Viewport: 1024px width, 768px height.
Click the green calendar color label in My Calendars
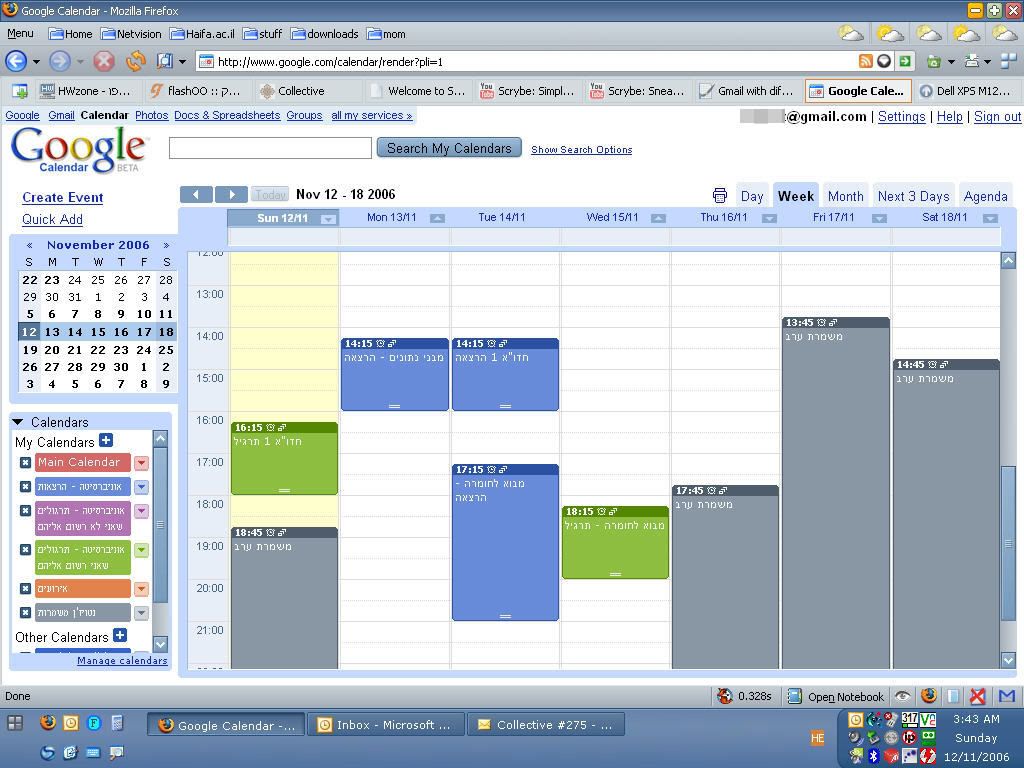pos(82,558)
